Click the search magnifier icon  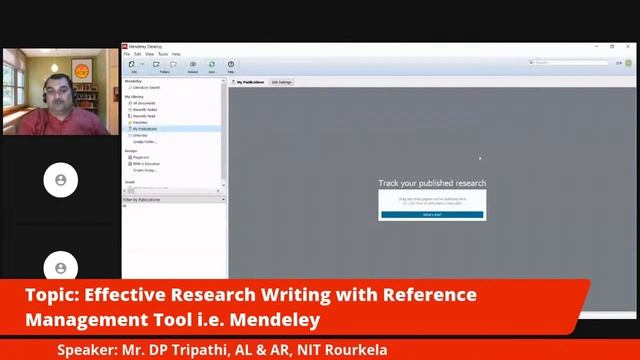pos(531,62)
